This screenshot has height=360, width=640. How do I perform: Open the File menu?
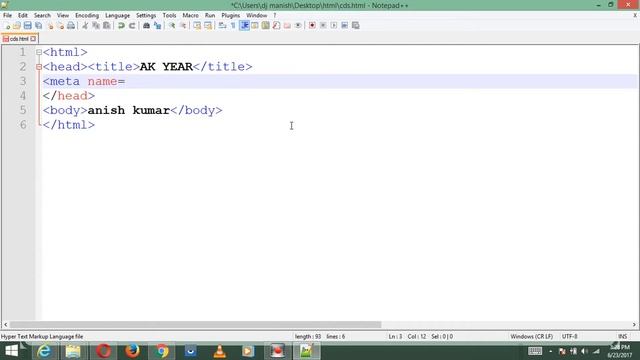[x=7, y=16]
